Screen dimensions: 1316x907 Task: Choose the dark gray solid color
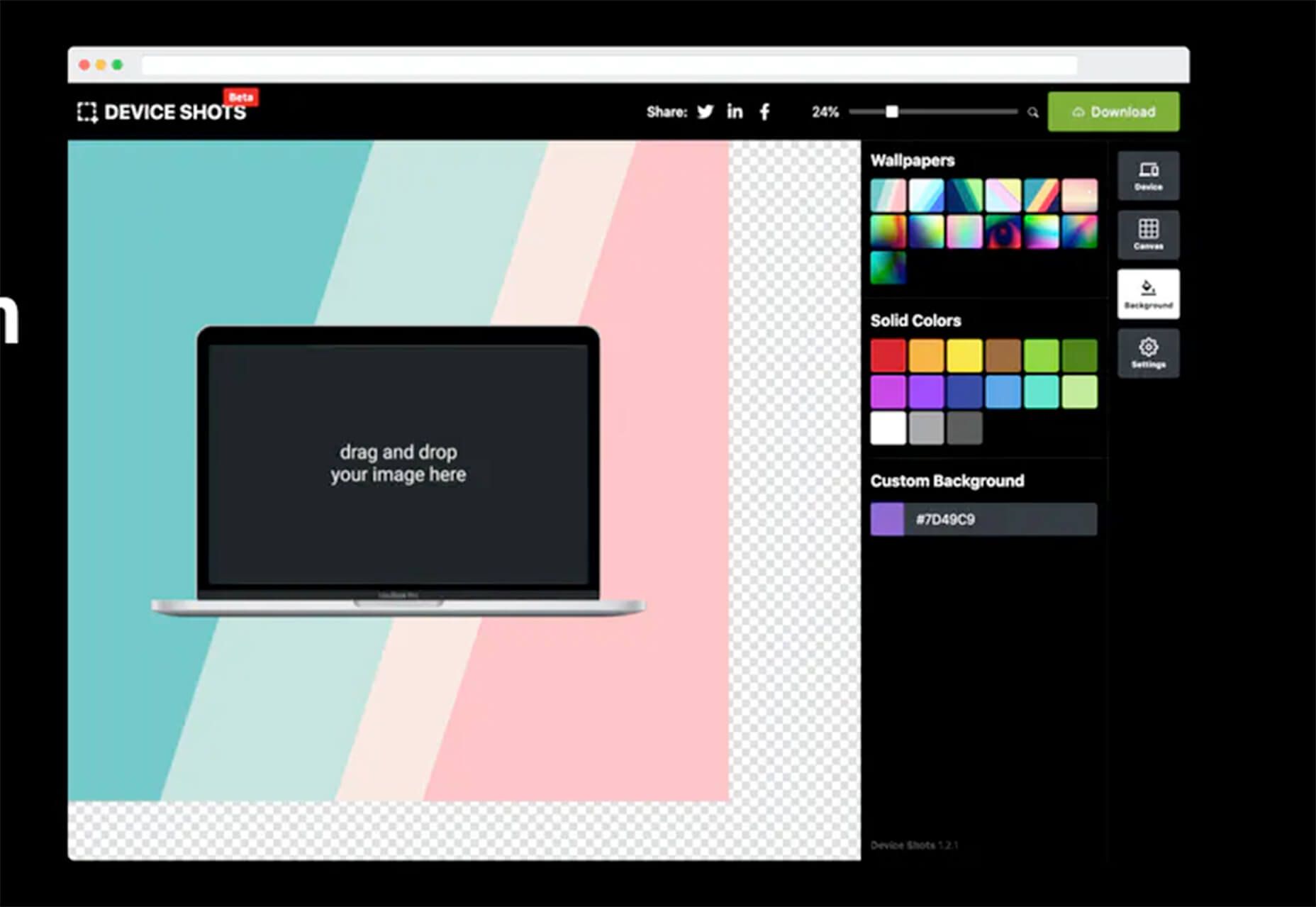tap(964, 428)
